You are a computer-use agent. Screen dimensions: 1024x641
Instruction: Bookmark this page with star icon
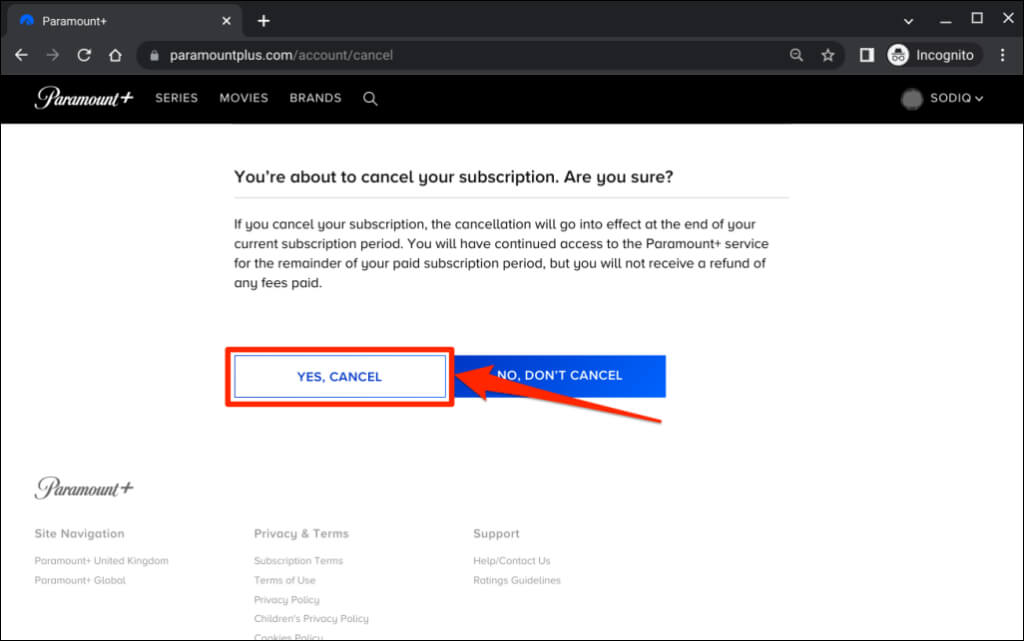(x=827, y=55)
